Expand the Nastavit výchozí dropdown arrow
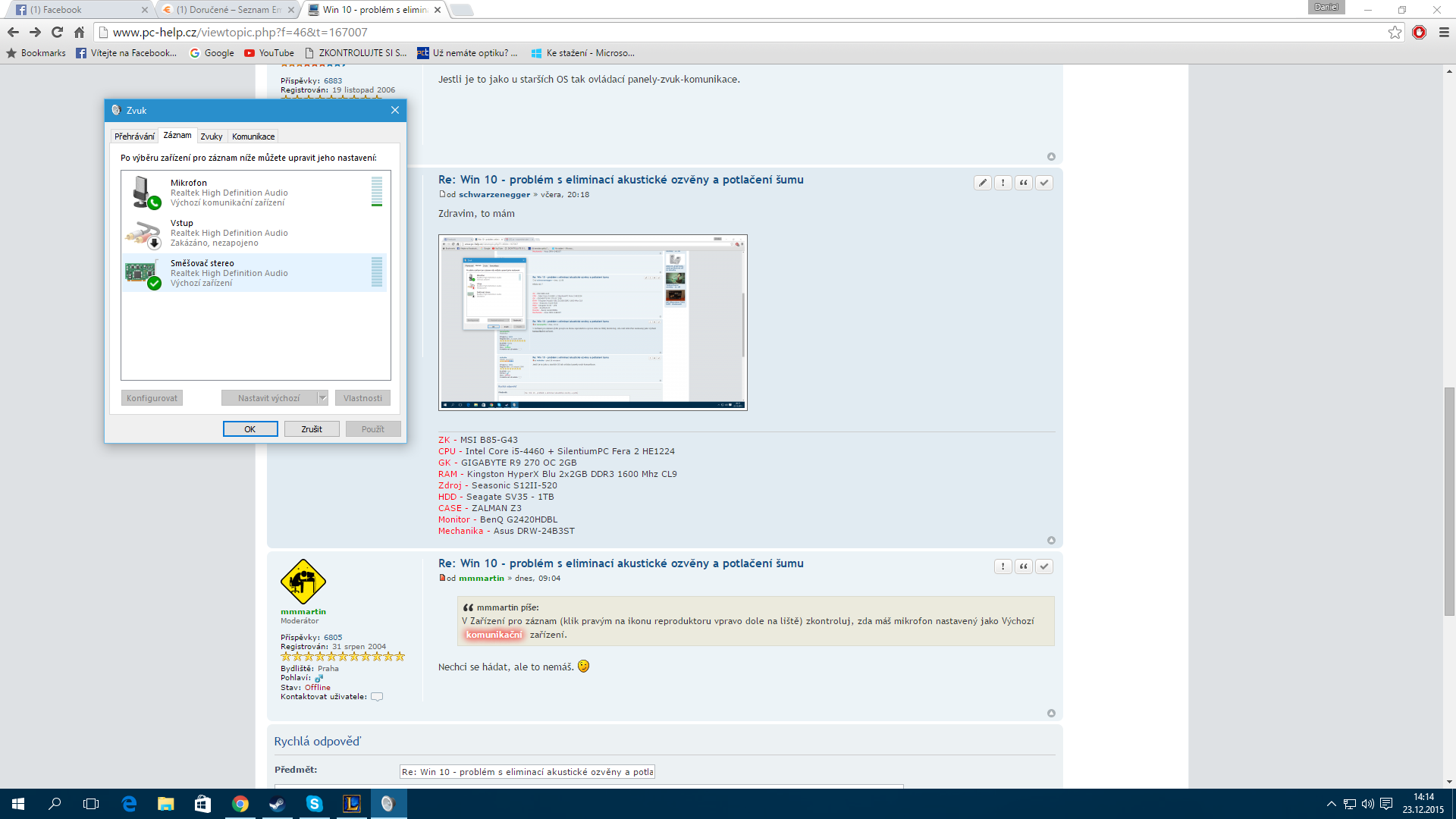This screenshot has width=1456, height=819. tap(322, 398)
